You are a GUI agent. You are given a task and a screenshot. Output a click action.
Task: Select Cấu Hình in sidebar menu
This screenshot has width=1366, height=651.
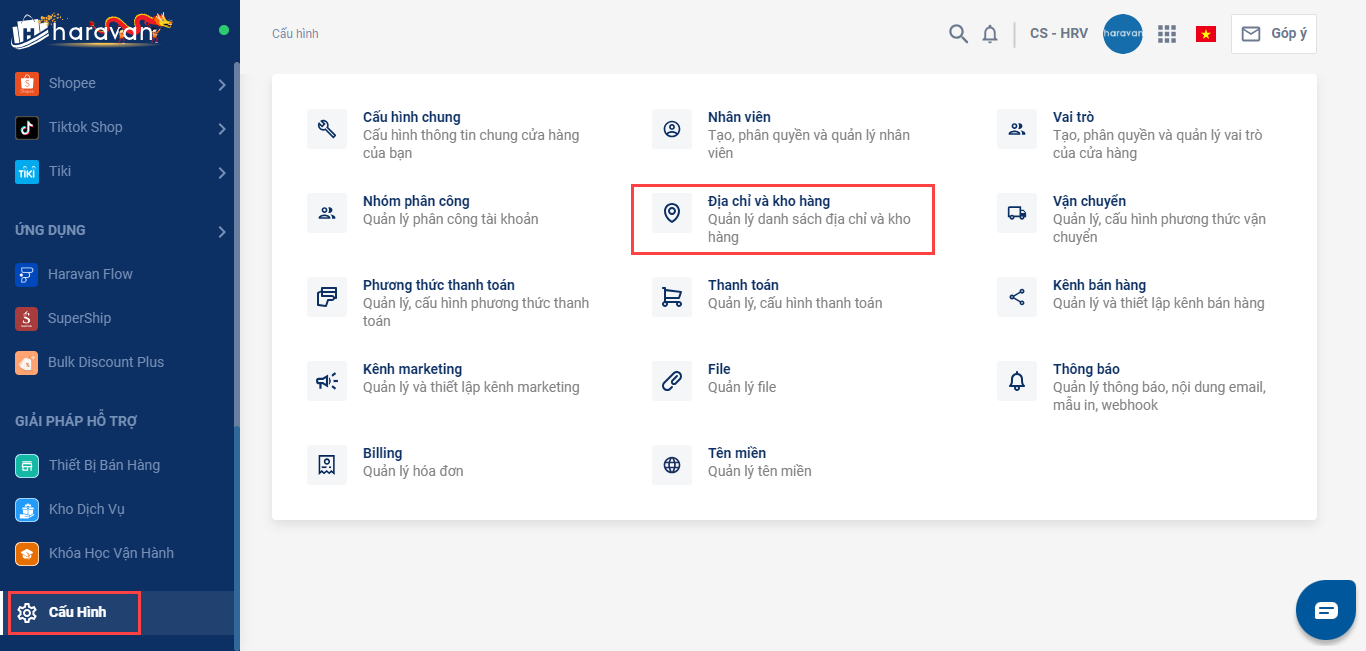pyautogui.click(x=76, y=612)
